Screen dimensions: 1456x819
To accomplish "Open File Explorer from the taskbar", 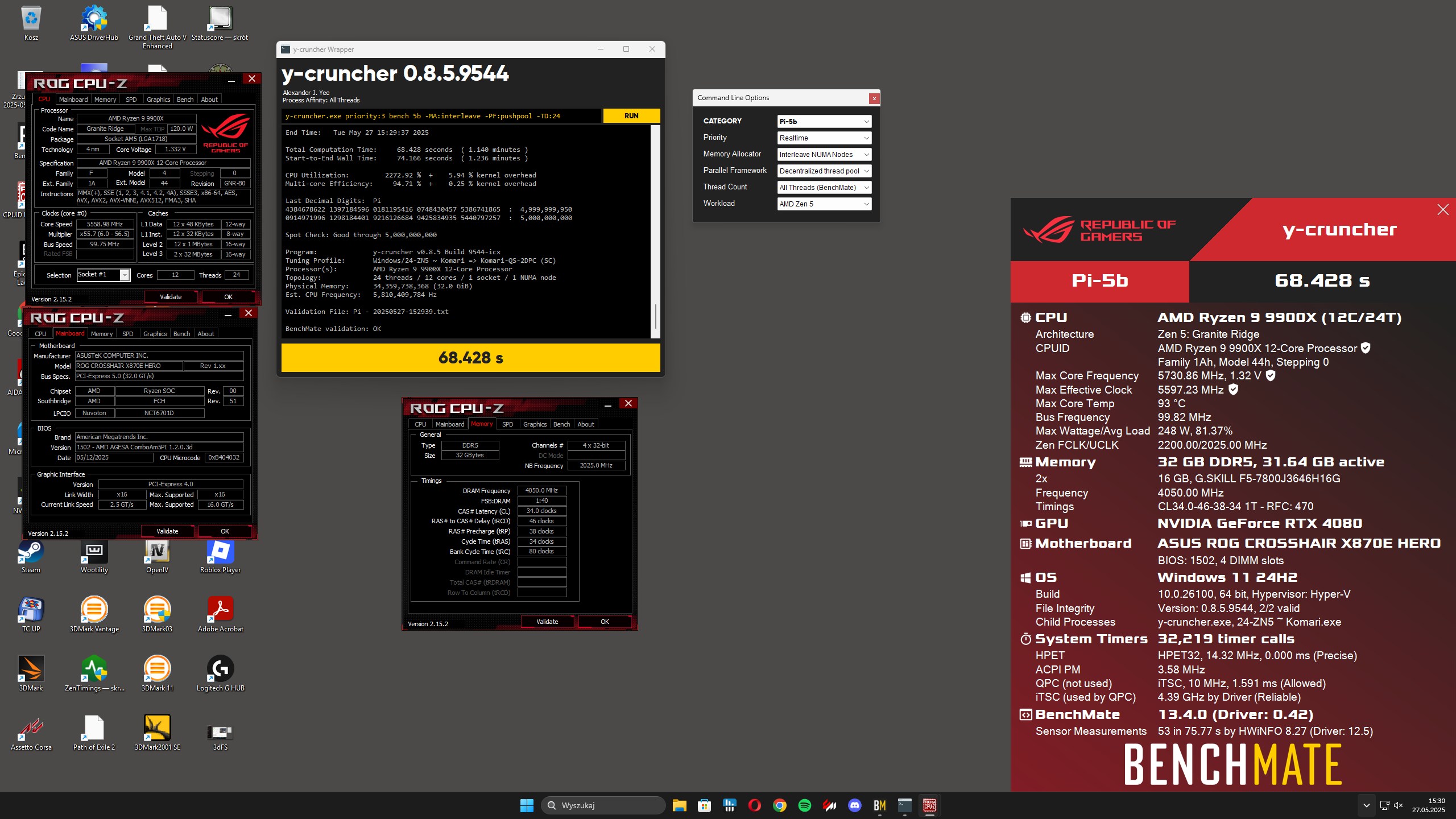I will point(679,805).
